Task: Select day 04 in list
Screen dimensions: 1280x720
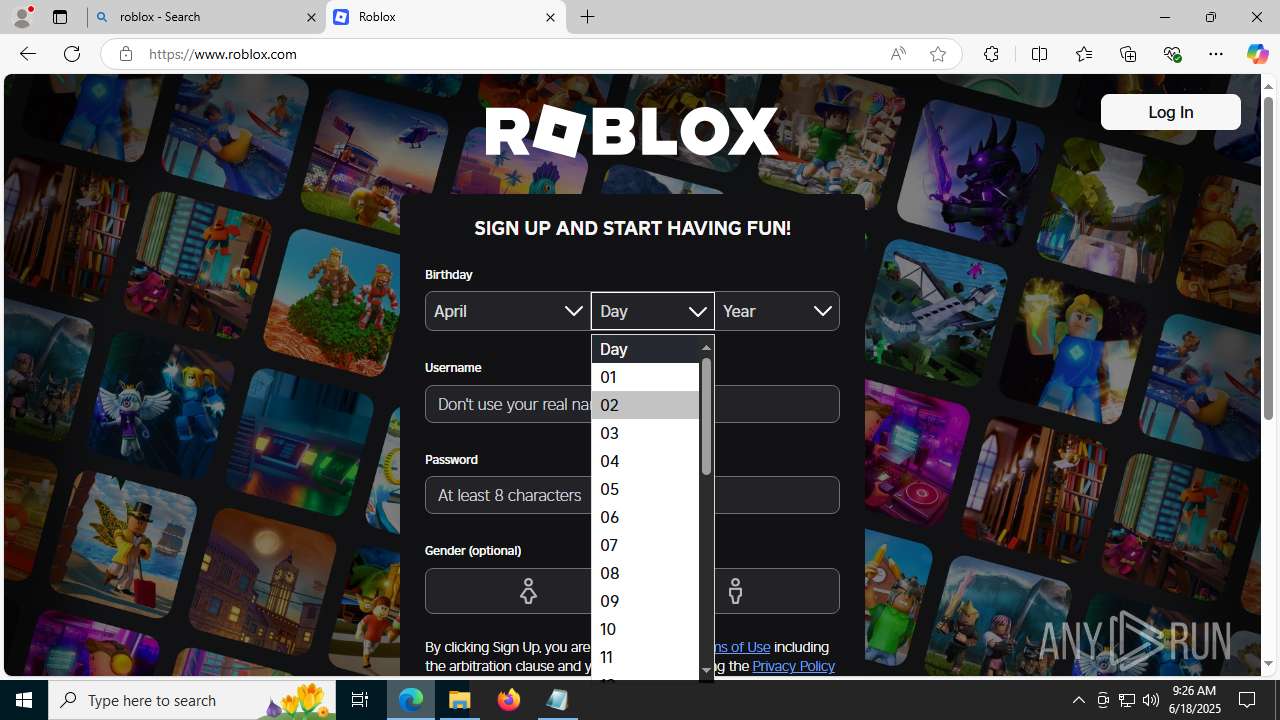Action: coord(645,461)
